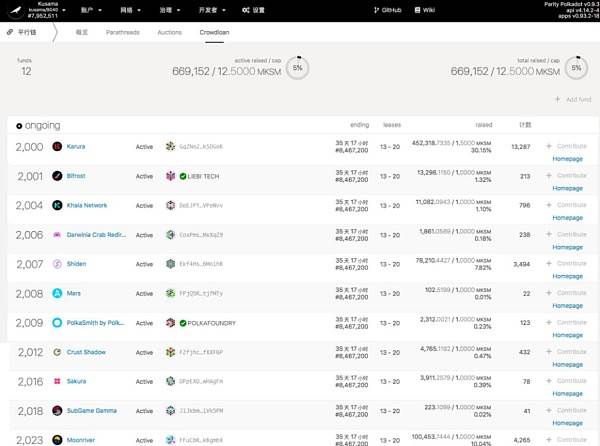Click Contribute for Bifrost

coord(567,176)
